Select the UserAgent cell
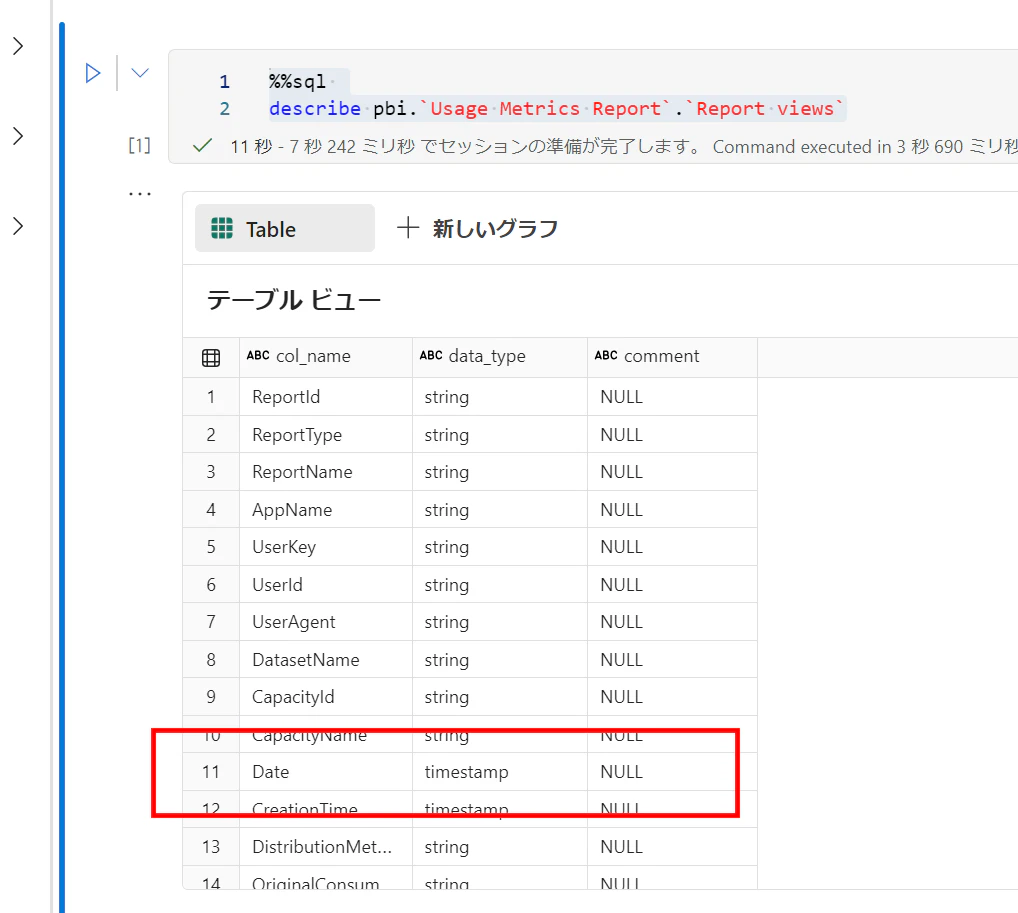Screen dimensions: 1018x913 click(x=326, y=622)
